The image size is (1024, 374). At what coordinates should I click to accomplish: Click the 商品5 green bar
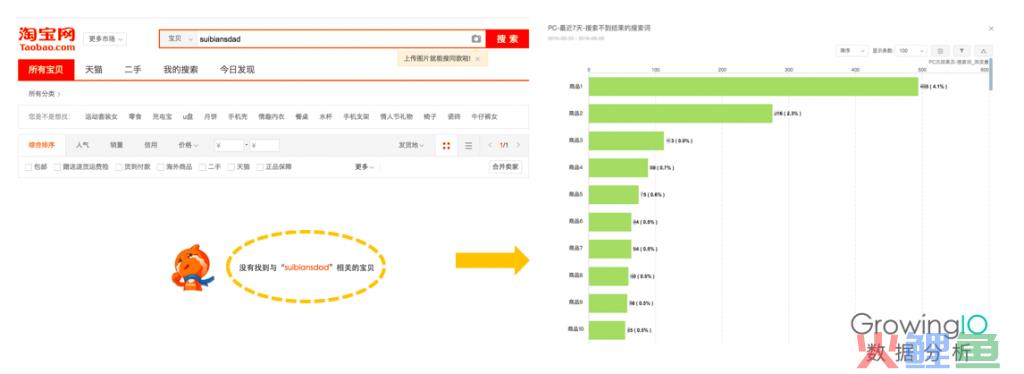coord(613,195)
